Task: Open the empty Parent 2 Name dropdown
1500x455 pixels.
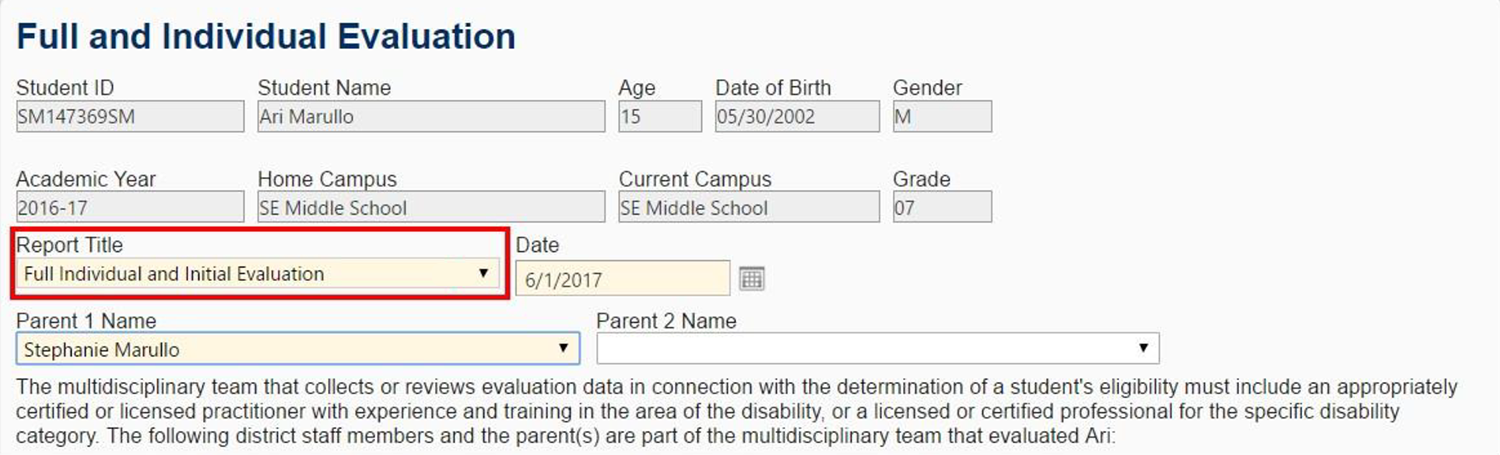Action: pos(877,349)
